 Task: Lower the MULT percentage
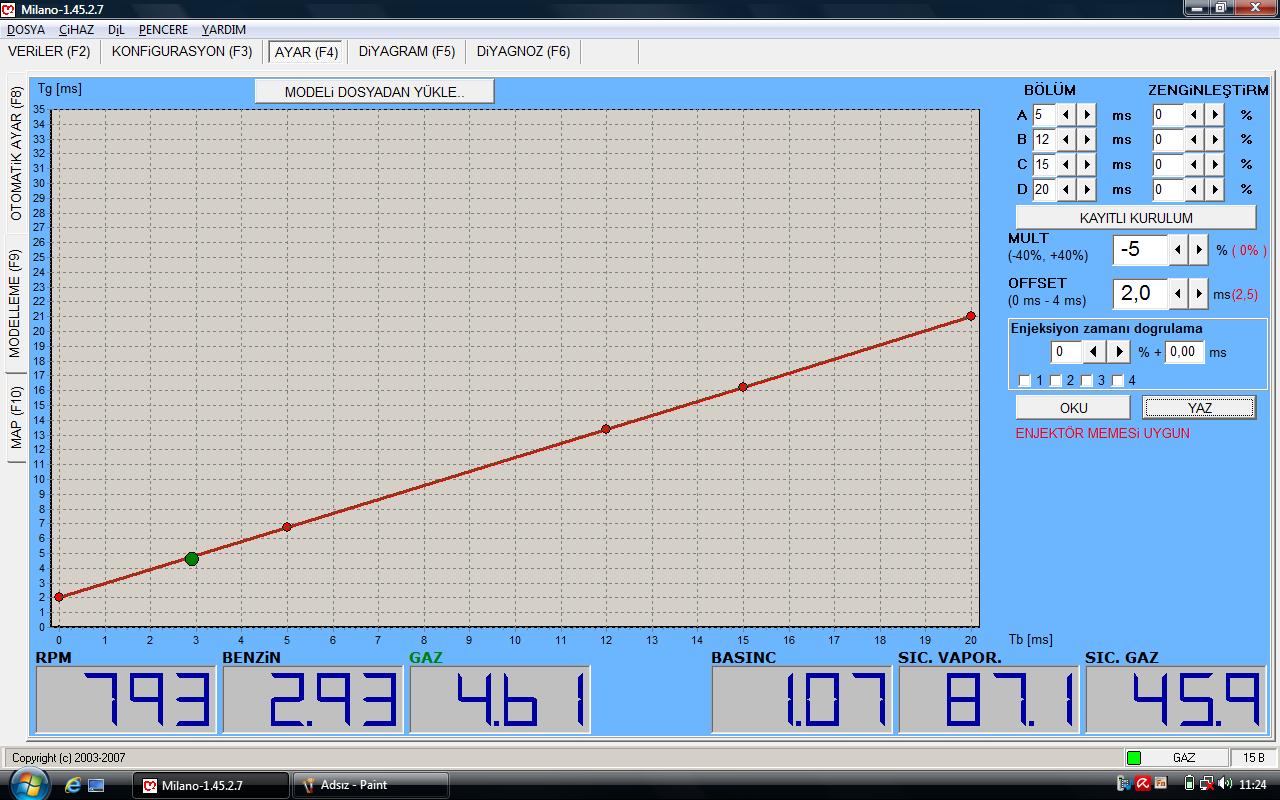1179,250
